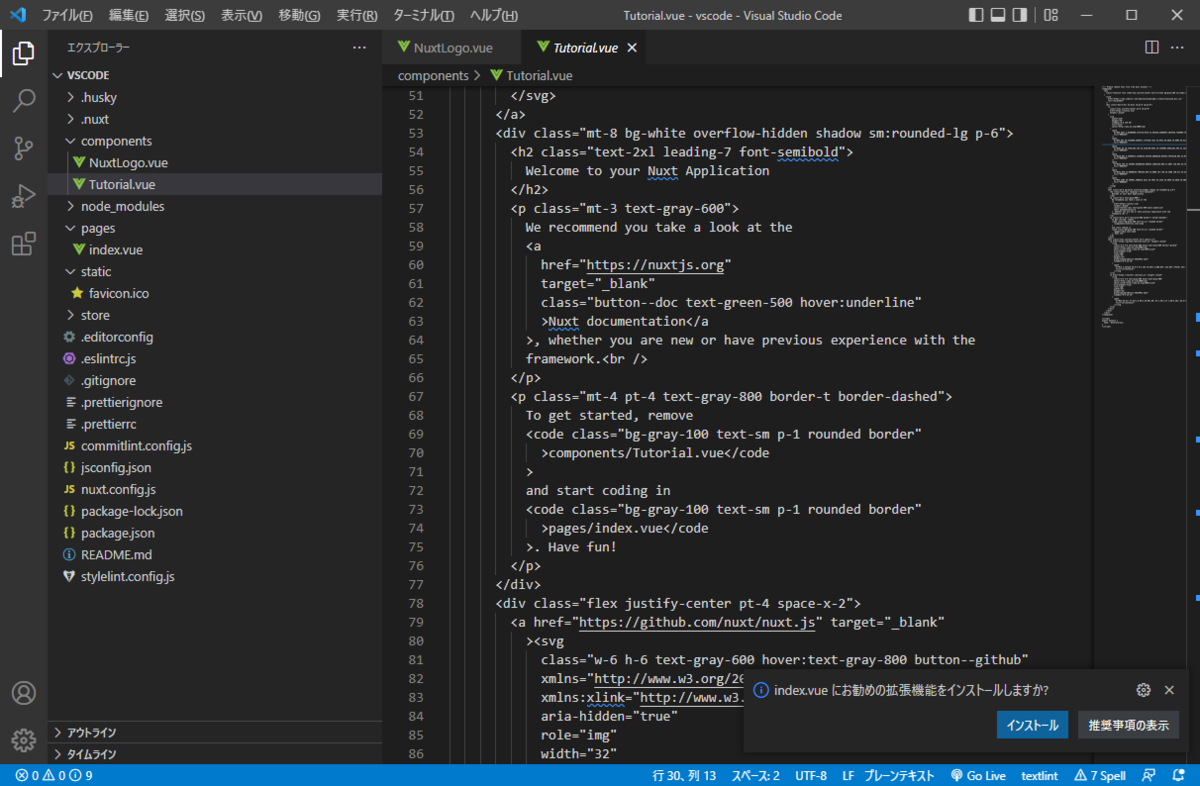Image resolution: width=1200 pixels, height=786 pixels.
Task: Expand the アウトライン section
Action: tap(215, 732)
